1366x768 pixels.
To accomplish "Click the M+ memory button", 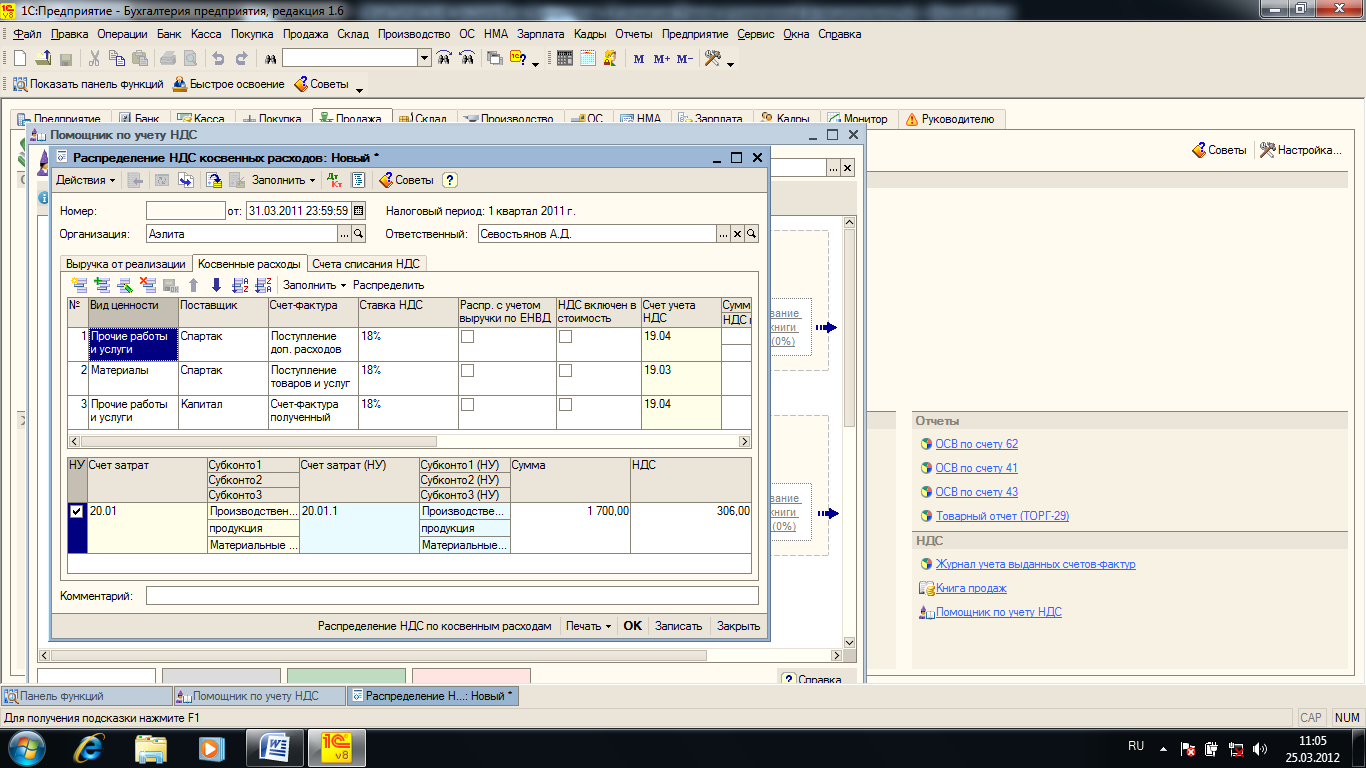I will coord(662,59).
